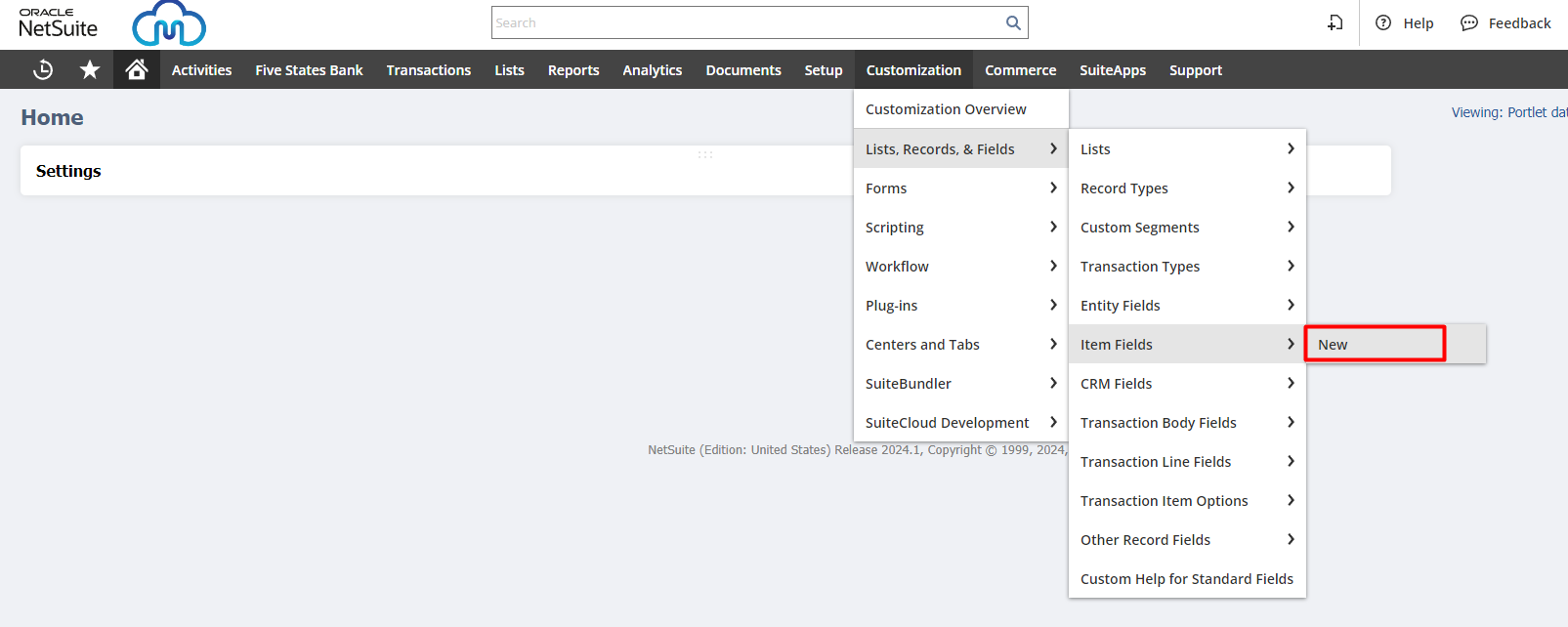
Task: Open the Reports menu in navigation bar
Action: 573,70
